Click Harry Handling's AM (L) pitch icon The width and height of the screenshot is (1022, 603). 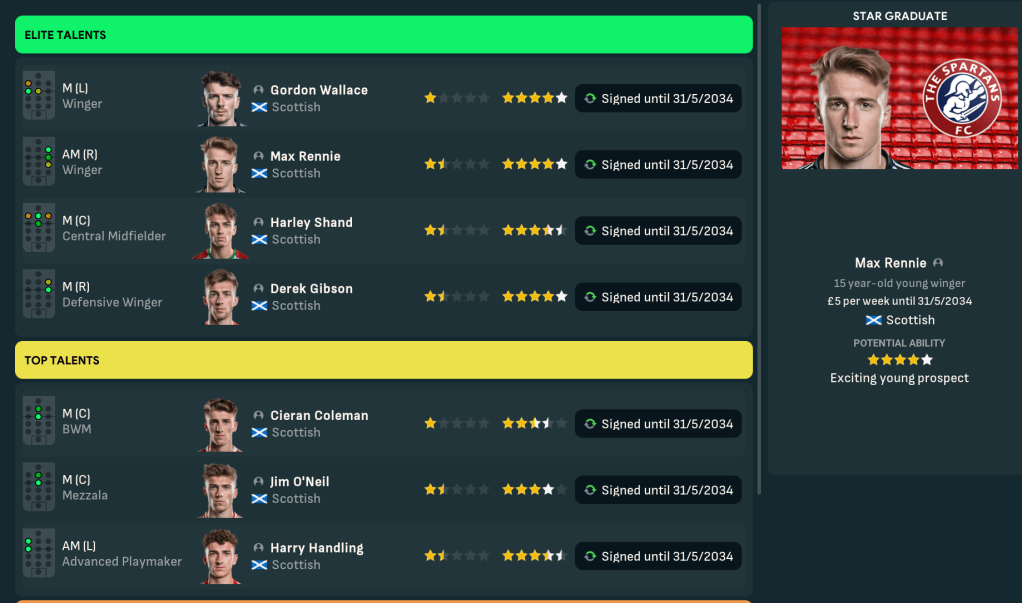tap(39, 554)
